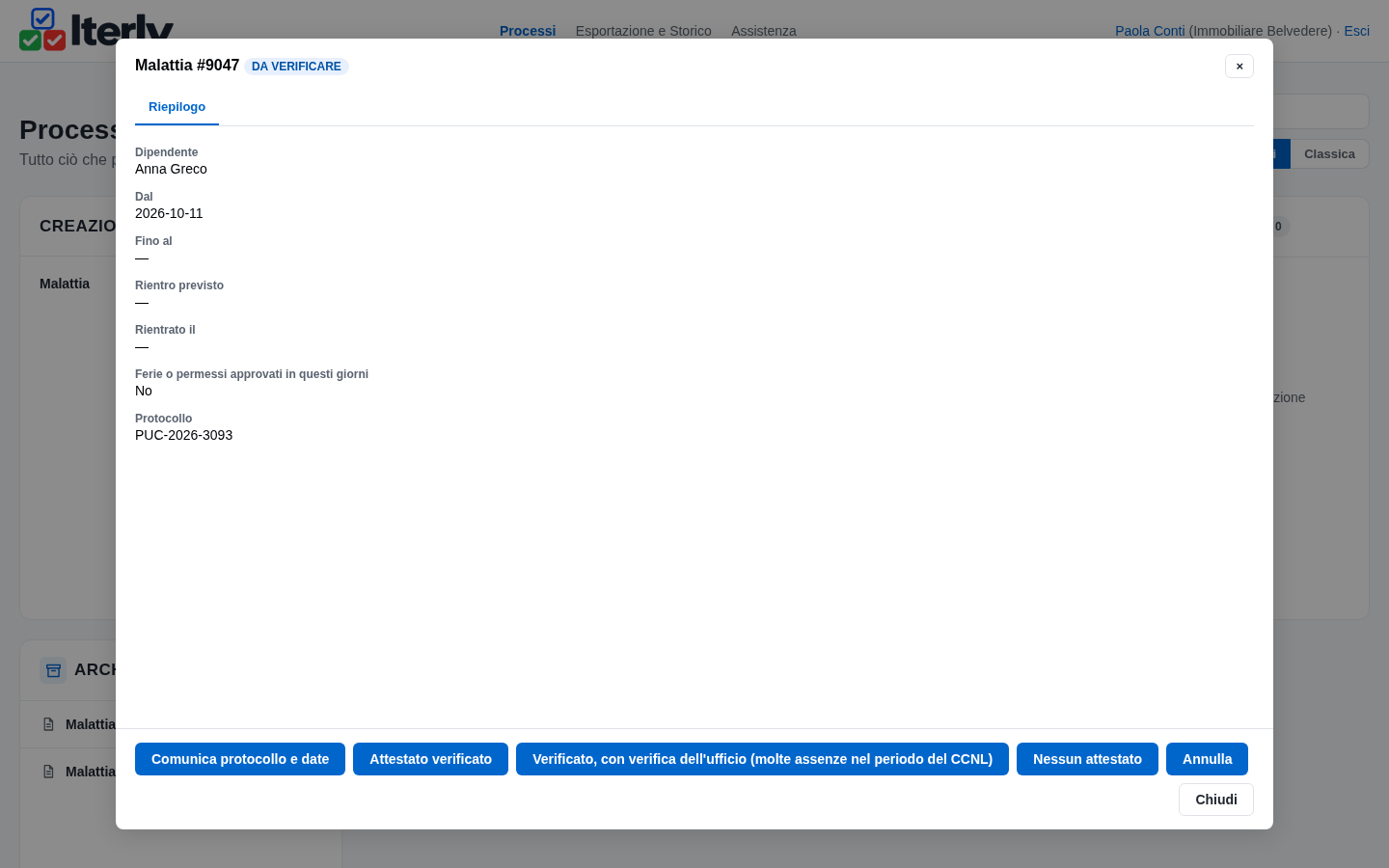Click the Iterly logo in the header
This screenshot has height=868, width=1389.
click(x=96, y=29)
